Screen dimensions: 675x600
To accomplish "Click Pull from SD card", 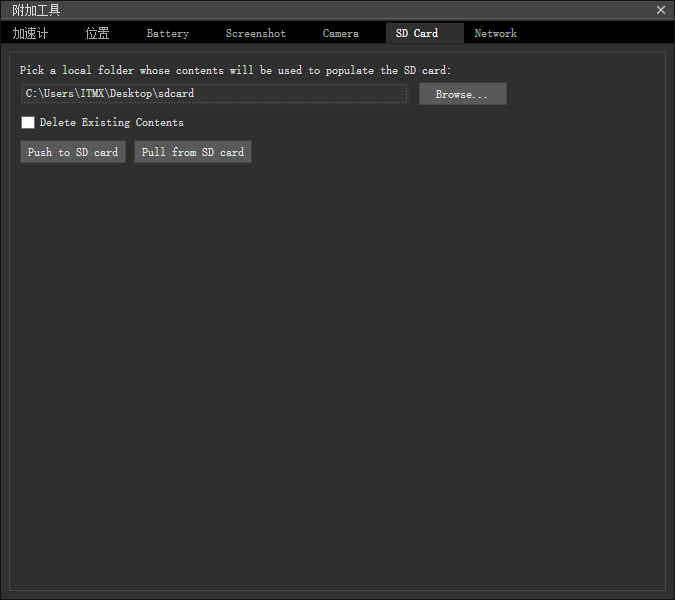I will coord(193,152).
